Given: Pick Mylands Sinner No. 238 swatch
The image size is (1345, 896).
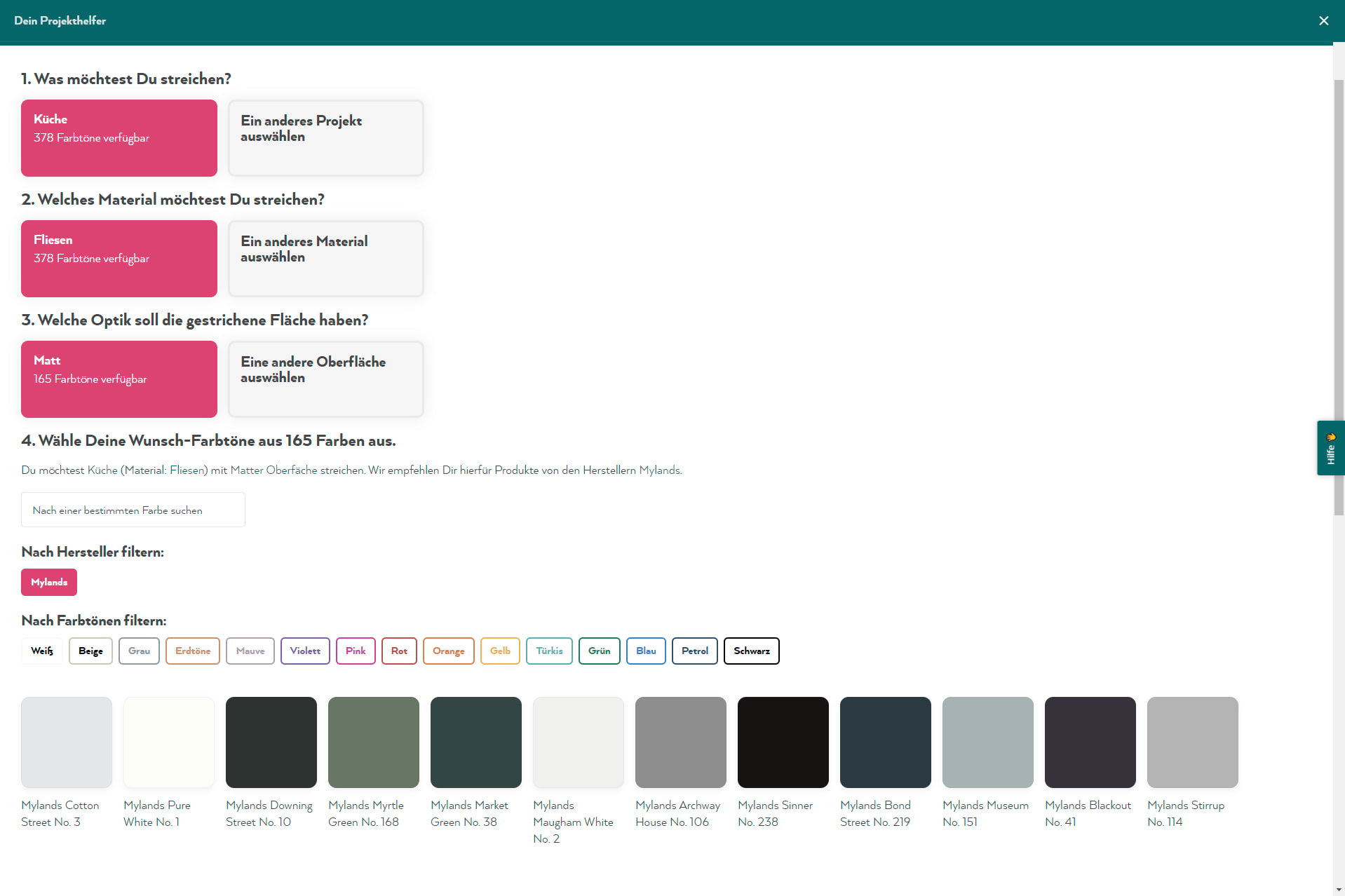Looking at the screenshot, I should pos(783,742).
